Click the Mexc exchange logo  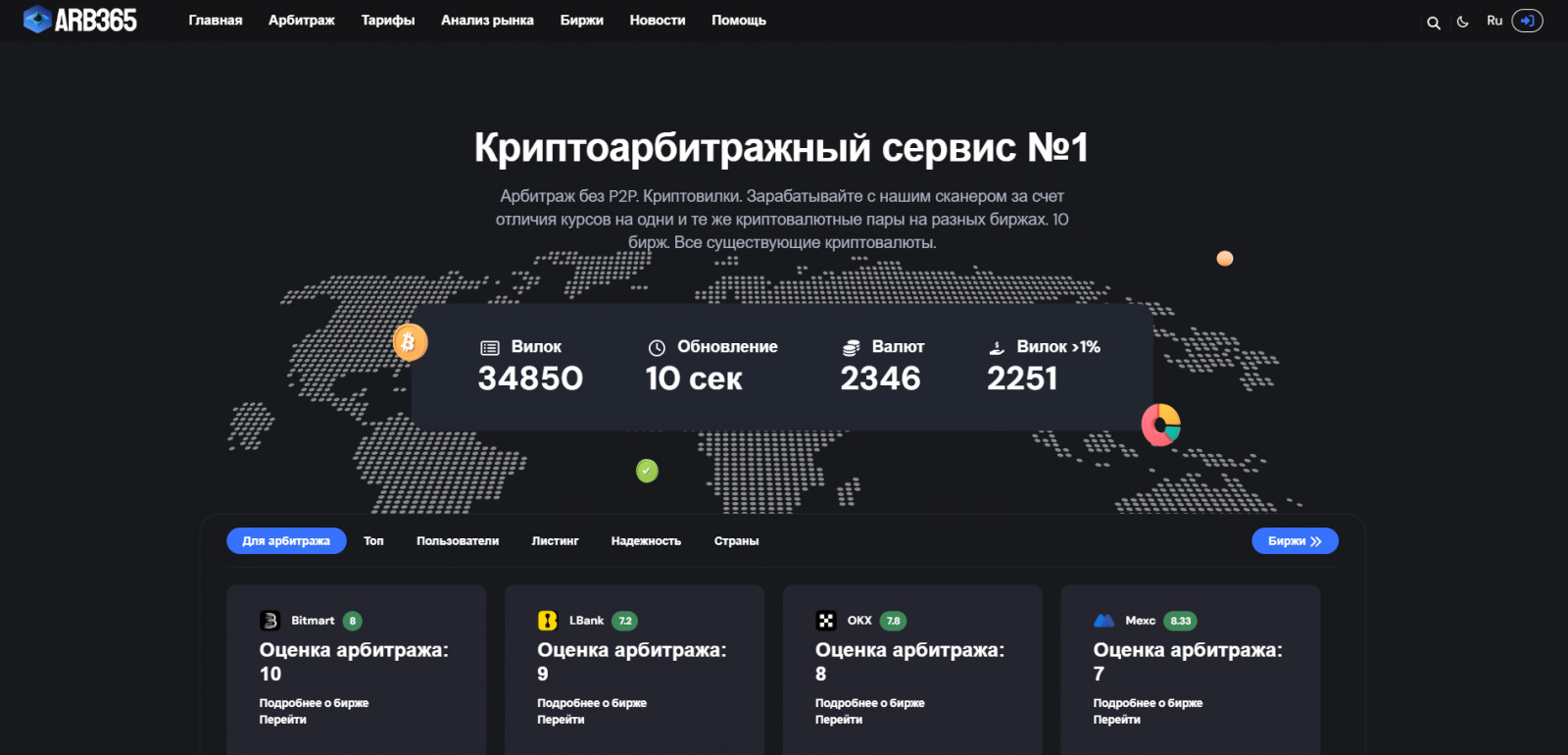[1104, 621]
